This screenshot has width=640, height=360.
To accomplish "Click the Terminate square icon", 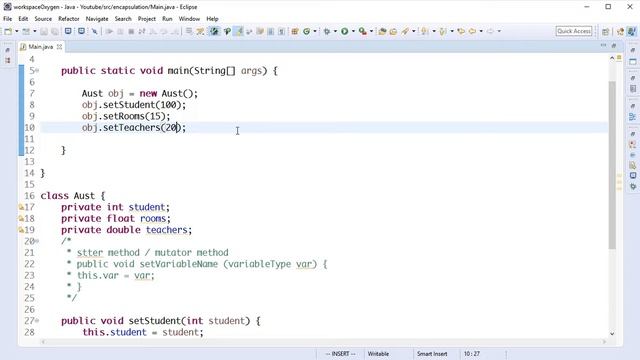I will [x=131, y=31].
